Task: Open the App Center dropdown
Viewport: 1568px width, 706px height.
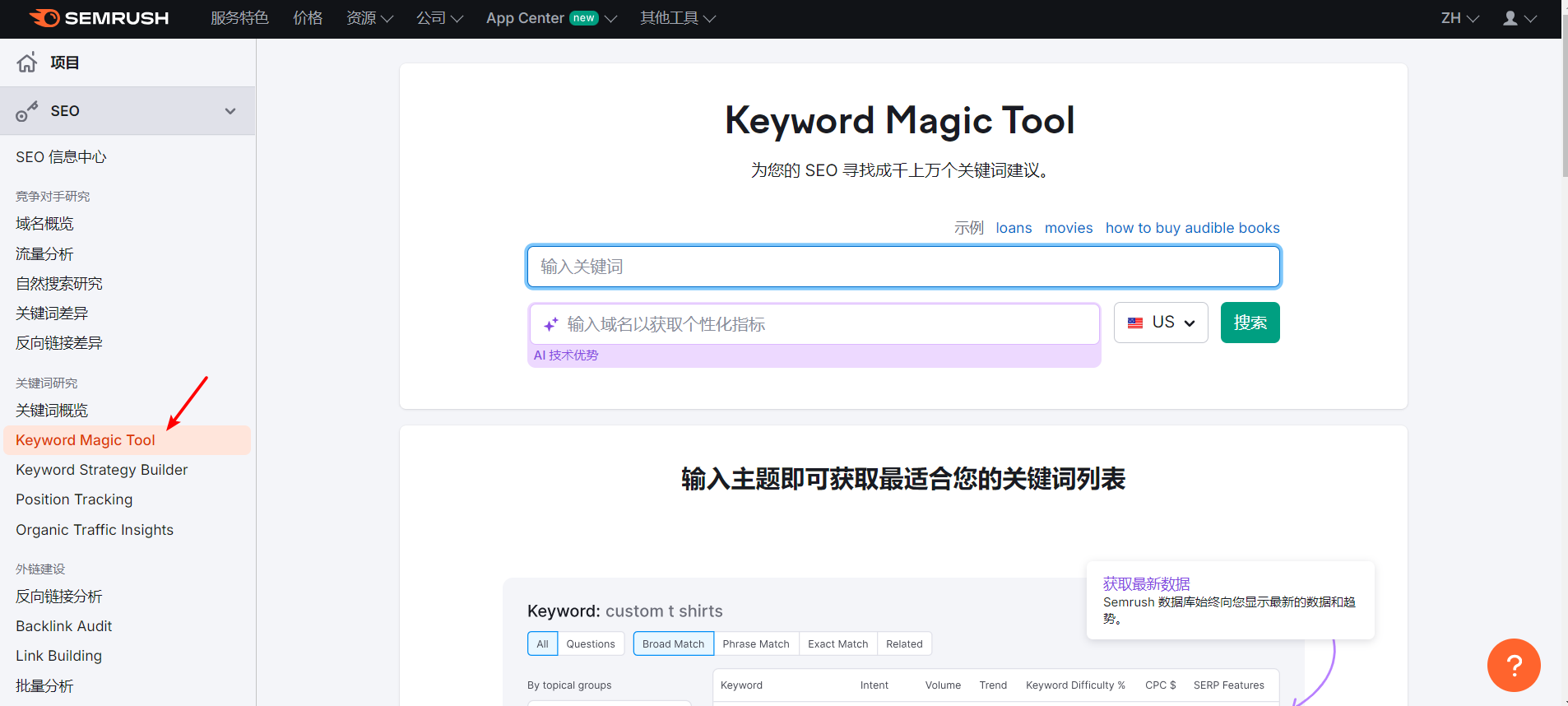Action: 551,18
